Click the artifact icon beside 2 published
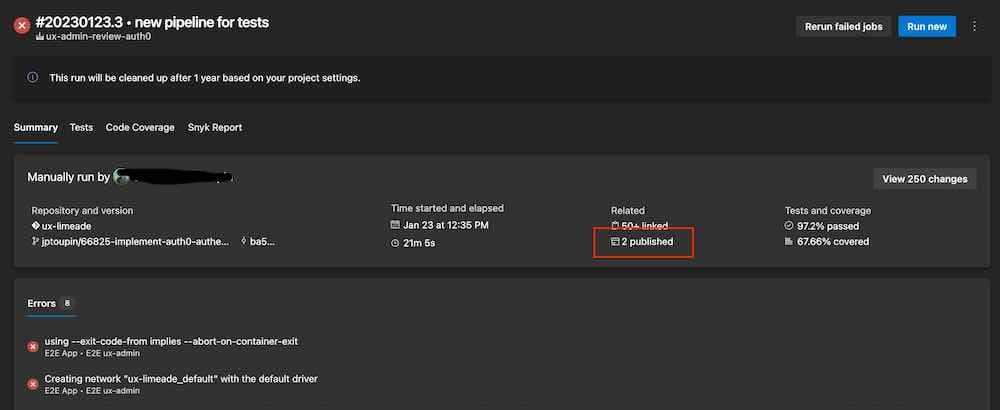Image resolution: width=1000 pixels, height=410 pixels. (615, 242)
